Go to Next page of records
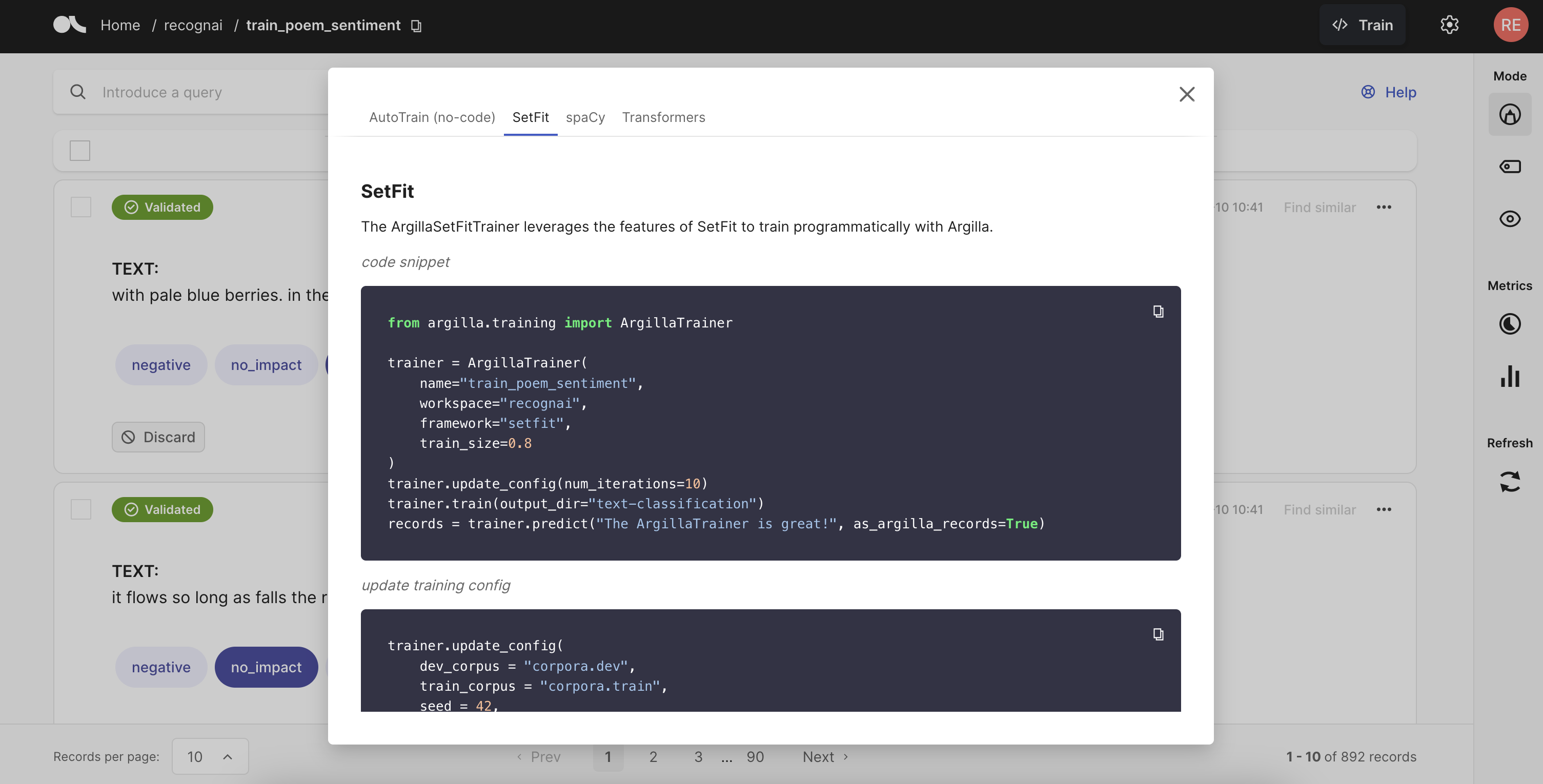This screenshot has width=1543, height=784. click(x=825, y=757)
